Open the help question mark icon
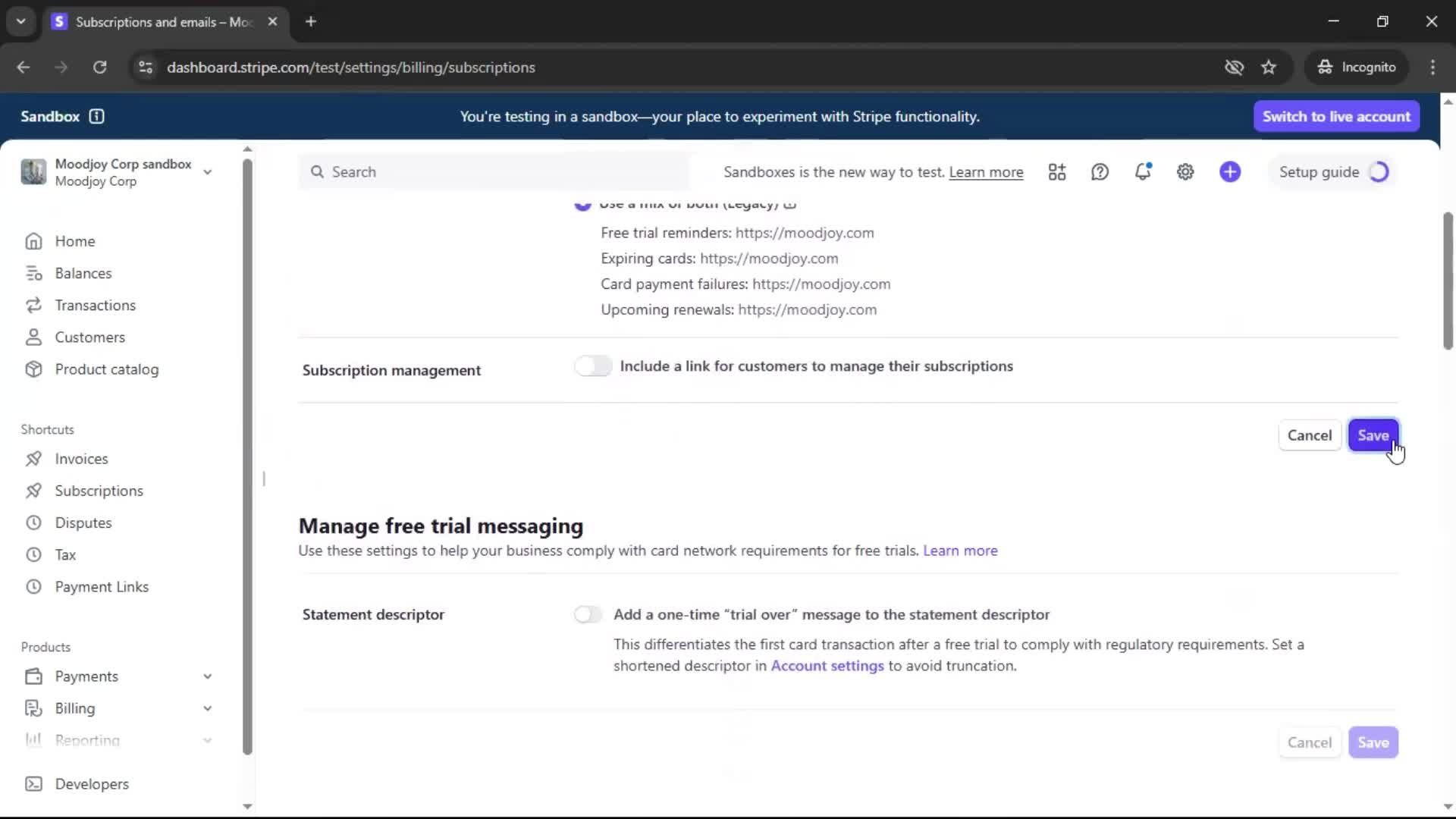Screen dimensions: 1456x819 point(1100,172)
